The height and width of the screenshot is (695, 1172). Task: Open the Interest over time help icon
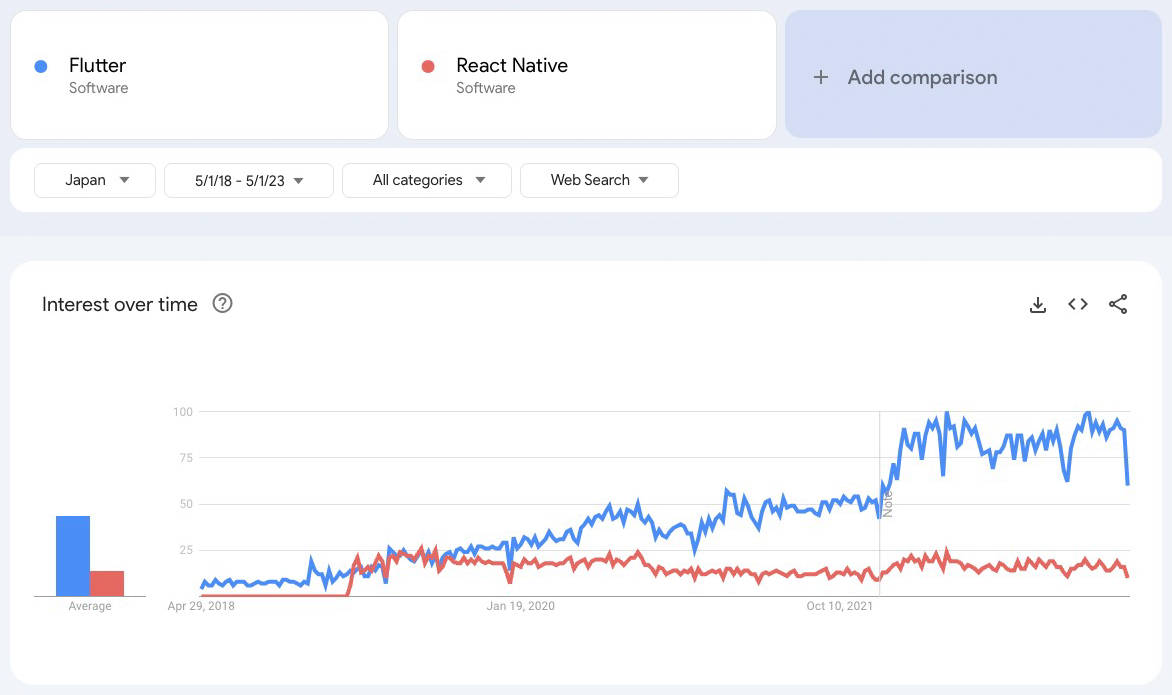tap(223, 303)
